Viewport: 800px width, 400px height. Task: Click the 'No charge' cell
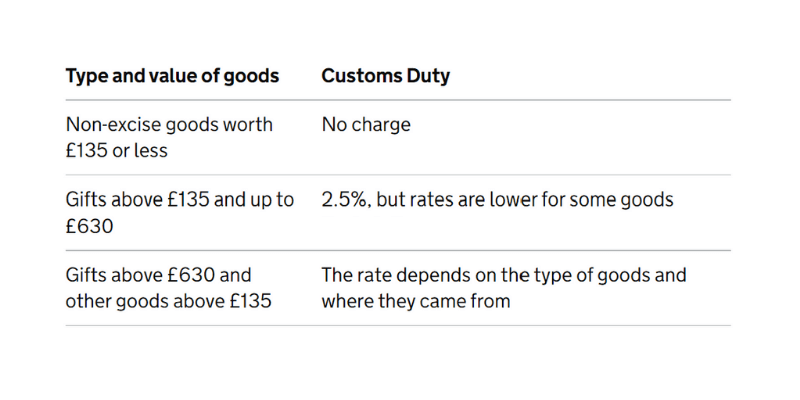pyautogui.click(x=366, y=125)
